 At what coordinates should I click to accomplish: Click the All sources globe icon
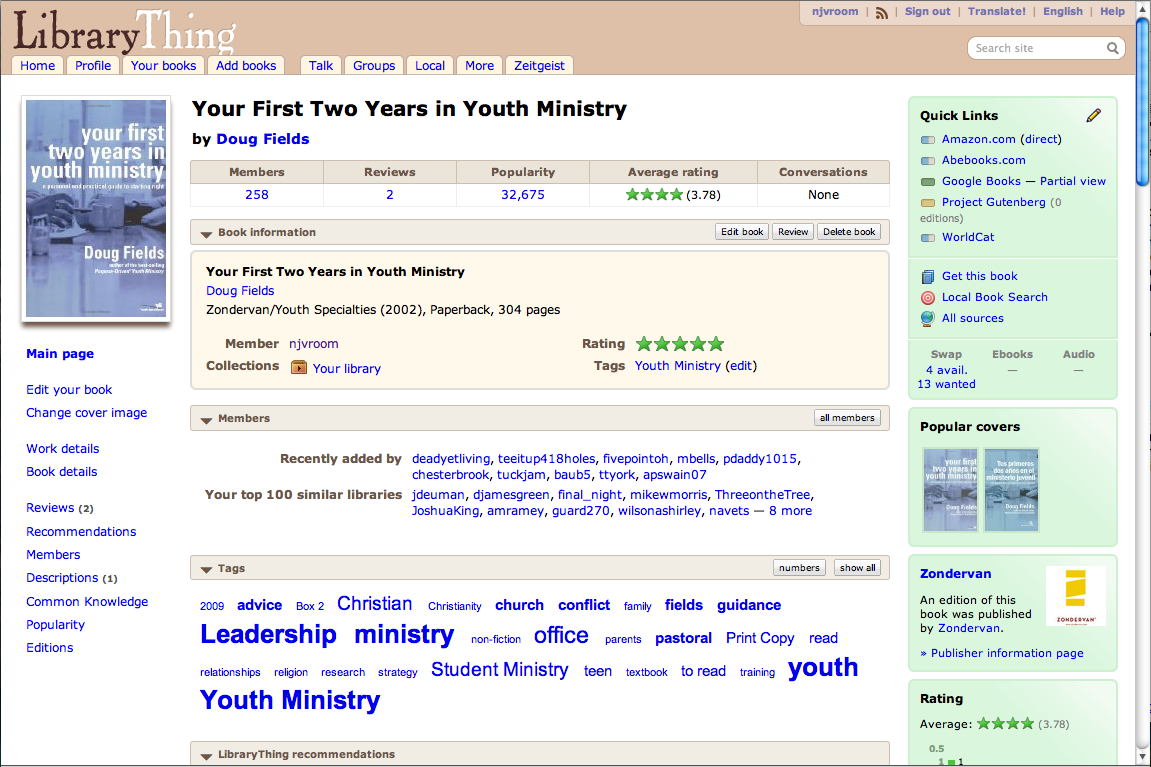click(927, 318)
